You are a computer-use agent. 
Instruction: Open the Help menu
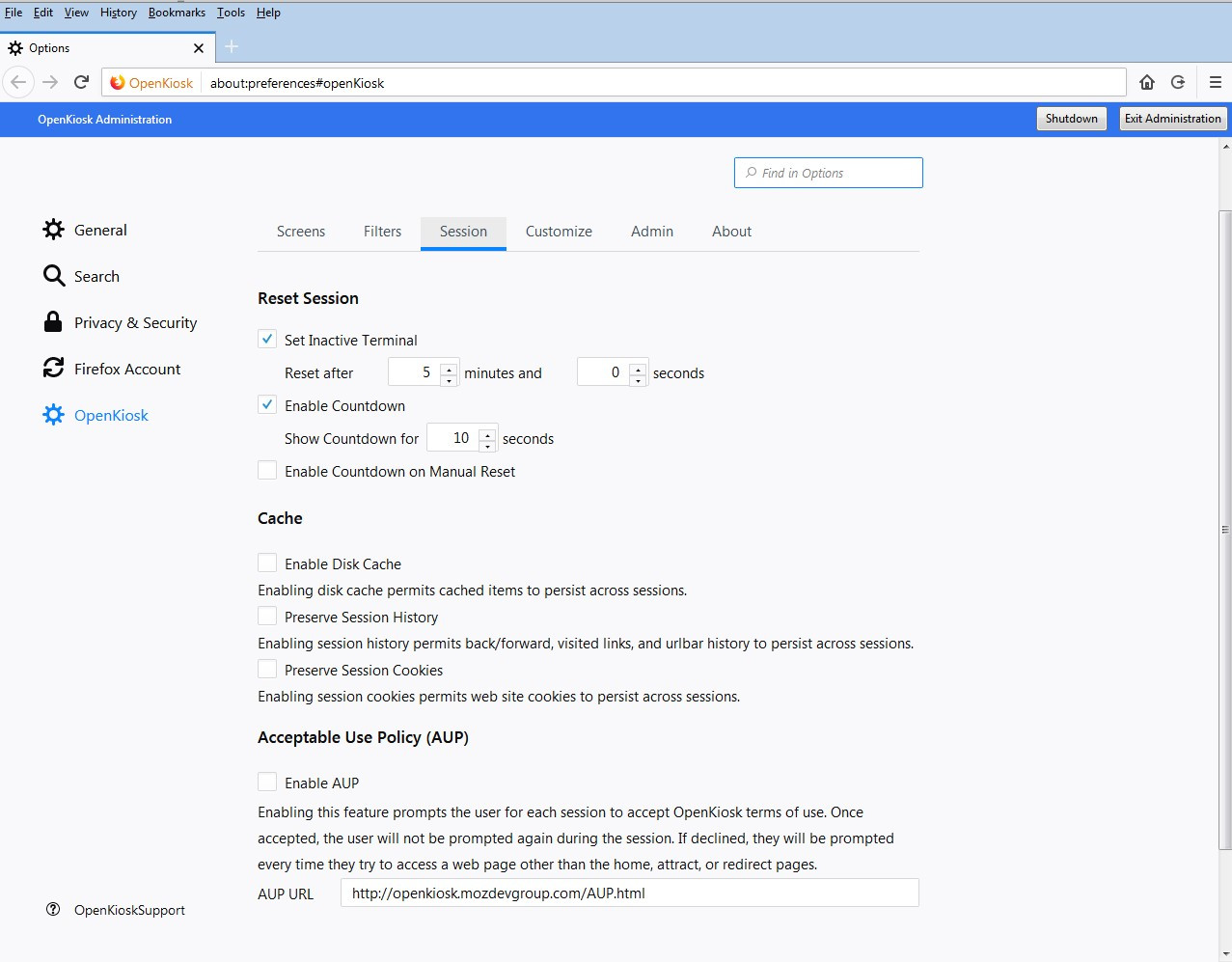click(268, 13)
